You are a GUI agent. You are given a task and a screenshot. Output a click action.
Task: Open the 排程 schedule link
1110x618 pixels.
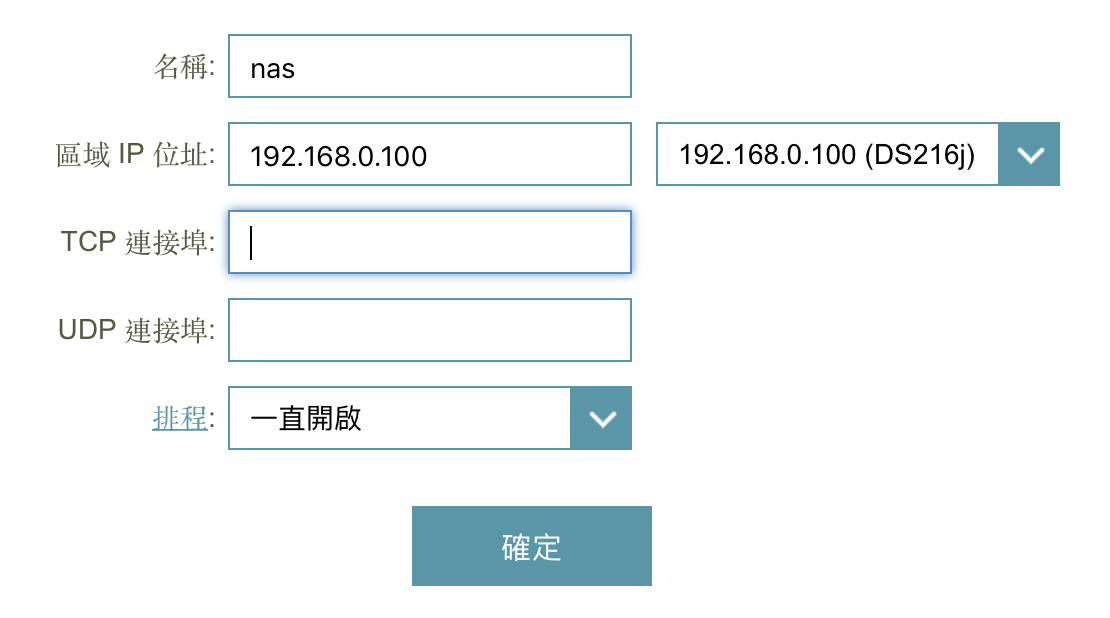point(179,418)
